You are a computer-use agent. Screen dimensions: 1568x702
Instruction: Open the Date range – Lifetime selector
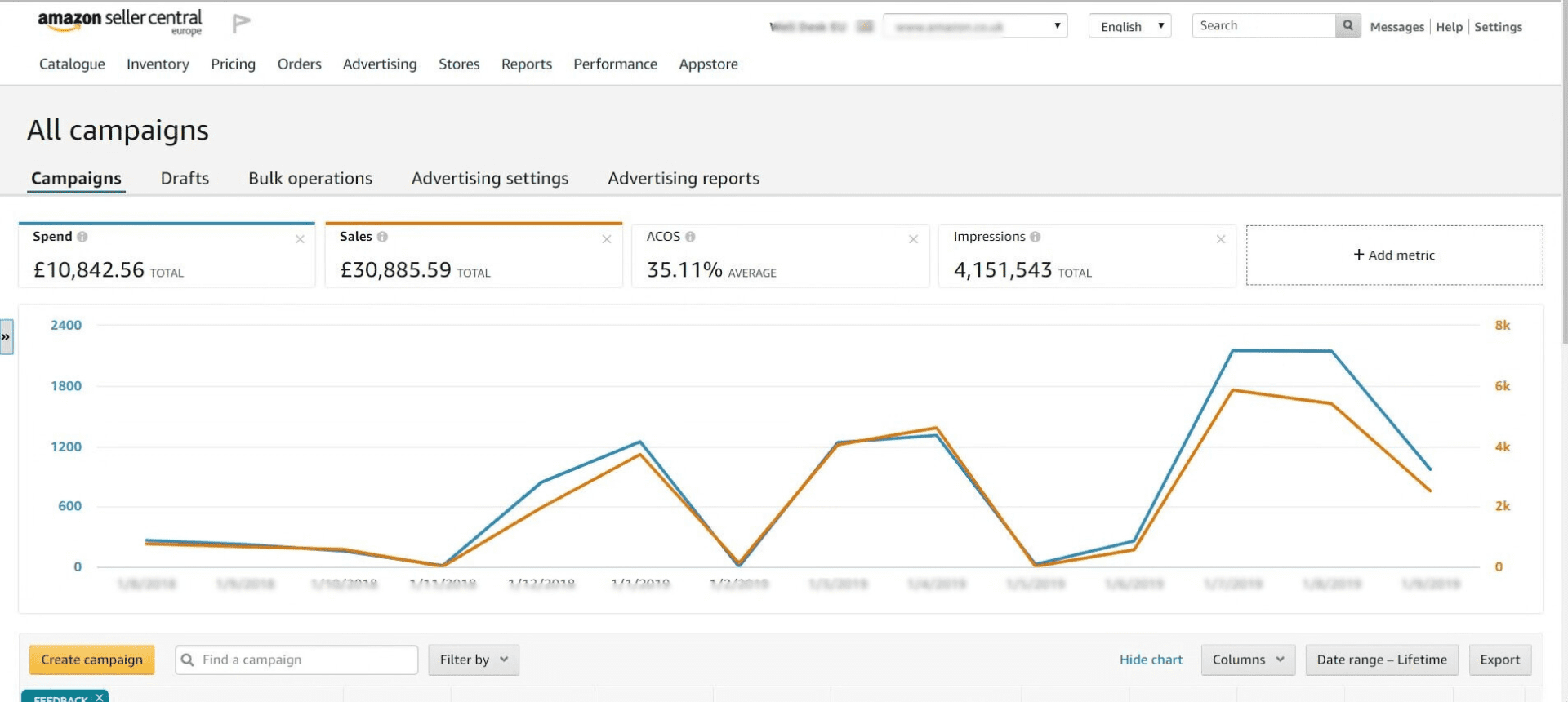click(1382, 660)
